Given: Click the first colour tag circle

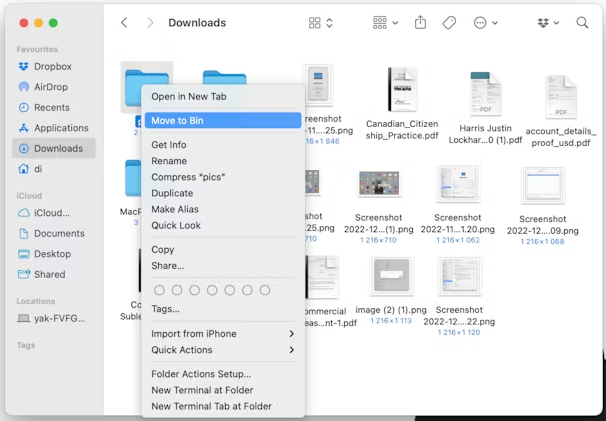Looking at the screenshot, I should (x=159, y=290).
